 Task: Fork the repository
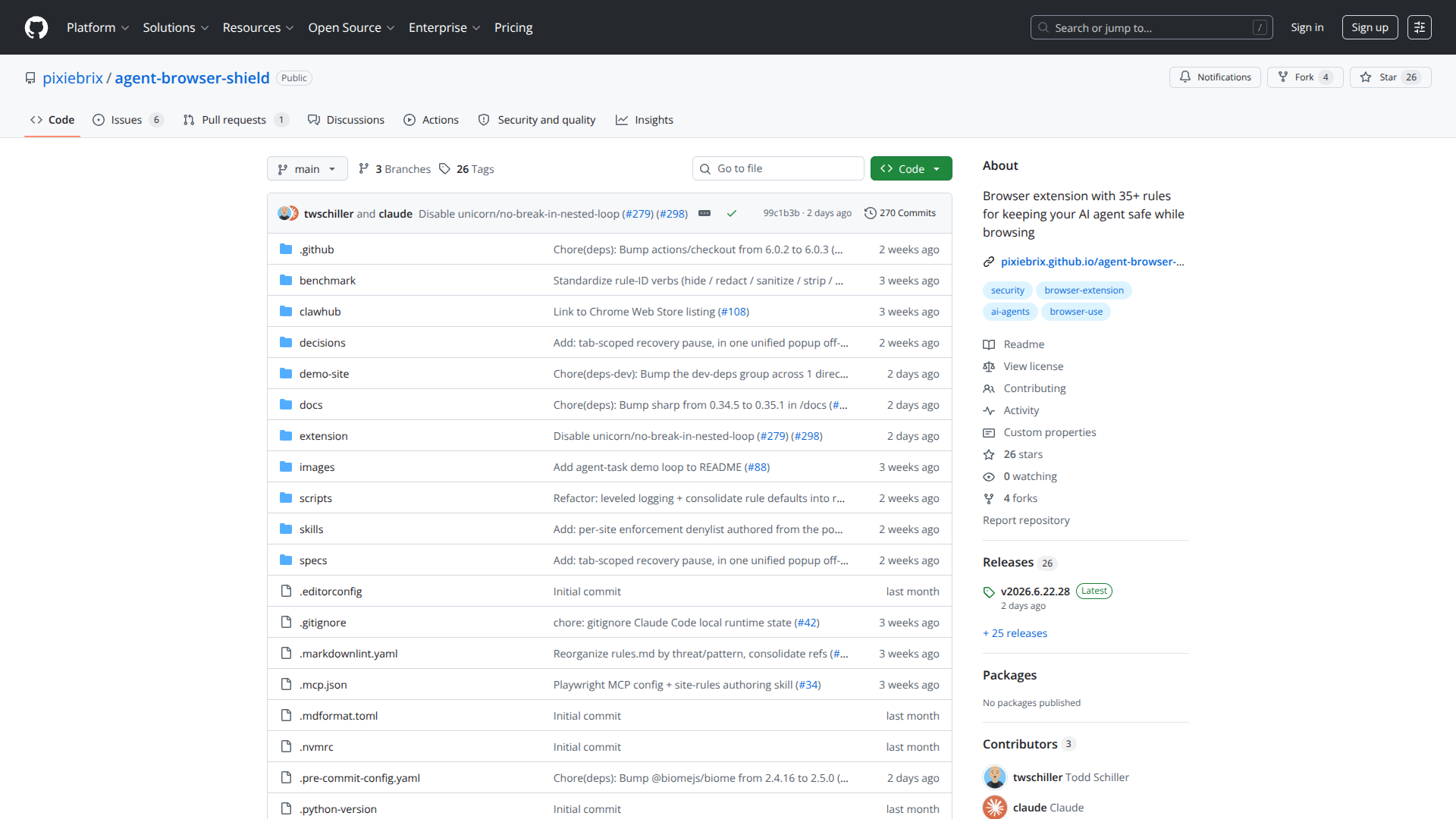[x=1305, y=77]
